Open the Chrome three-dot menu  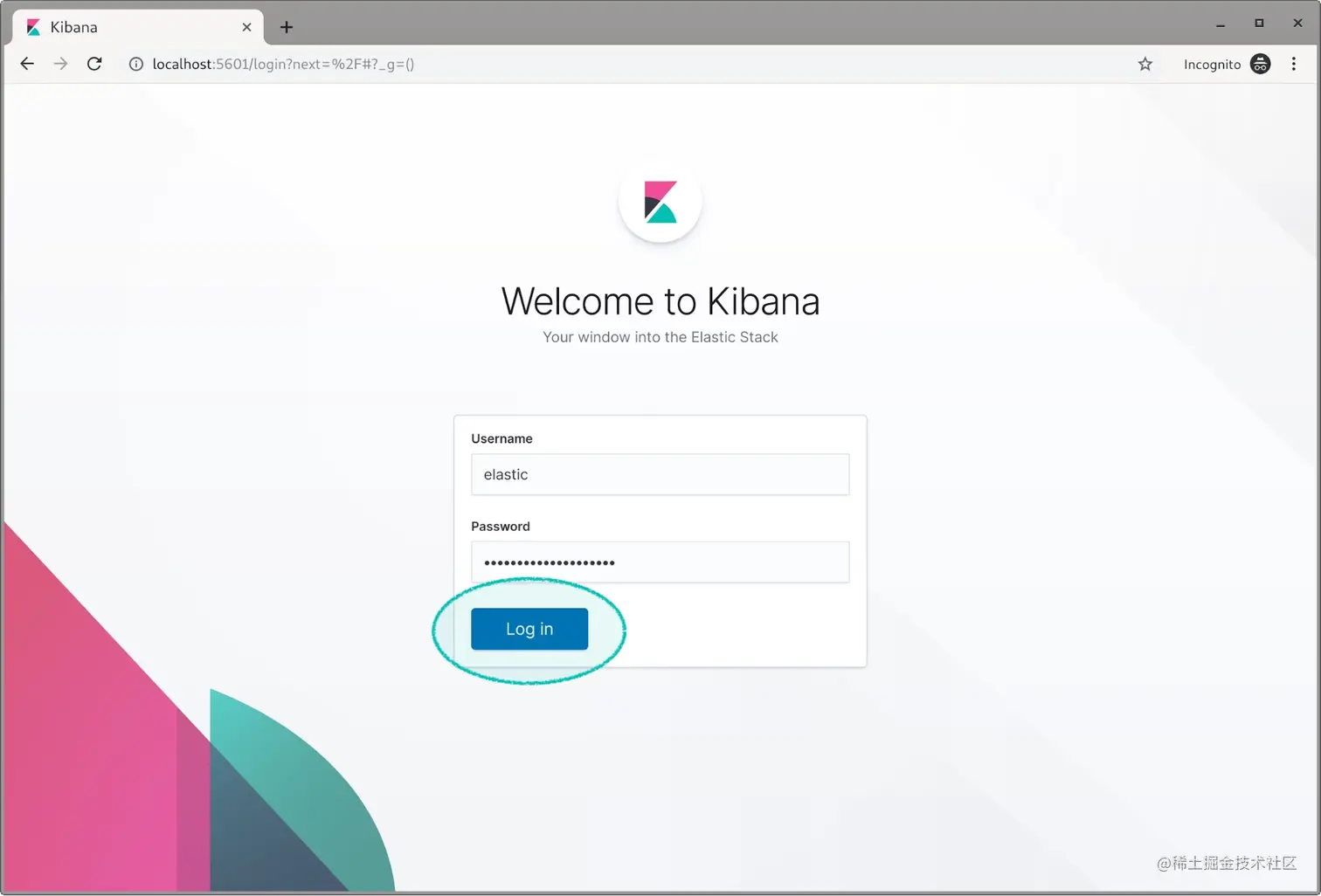pos(1295,64)
